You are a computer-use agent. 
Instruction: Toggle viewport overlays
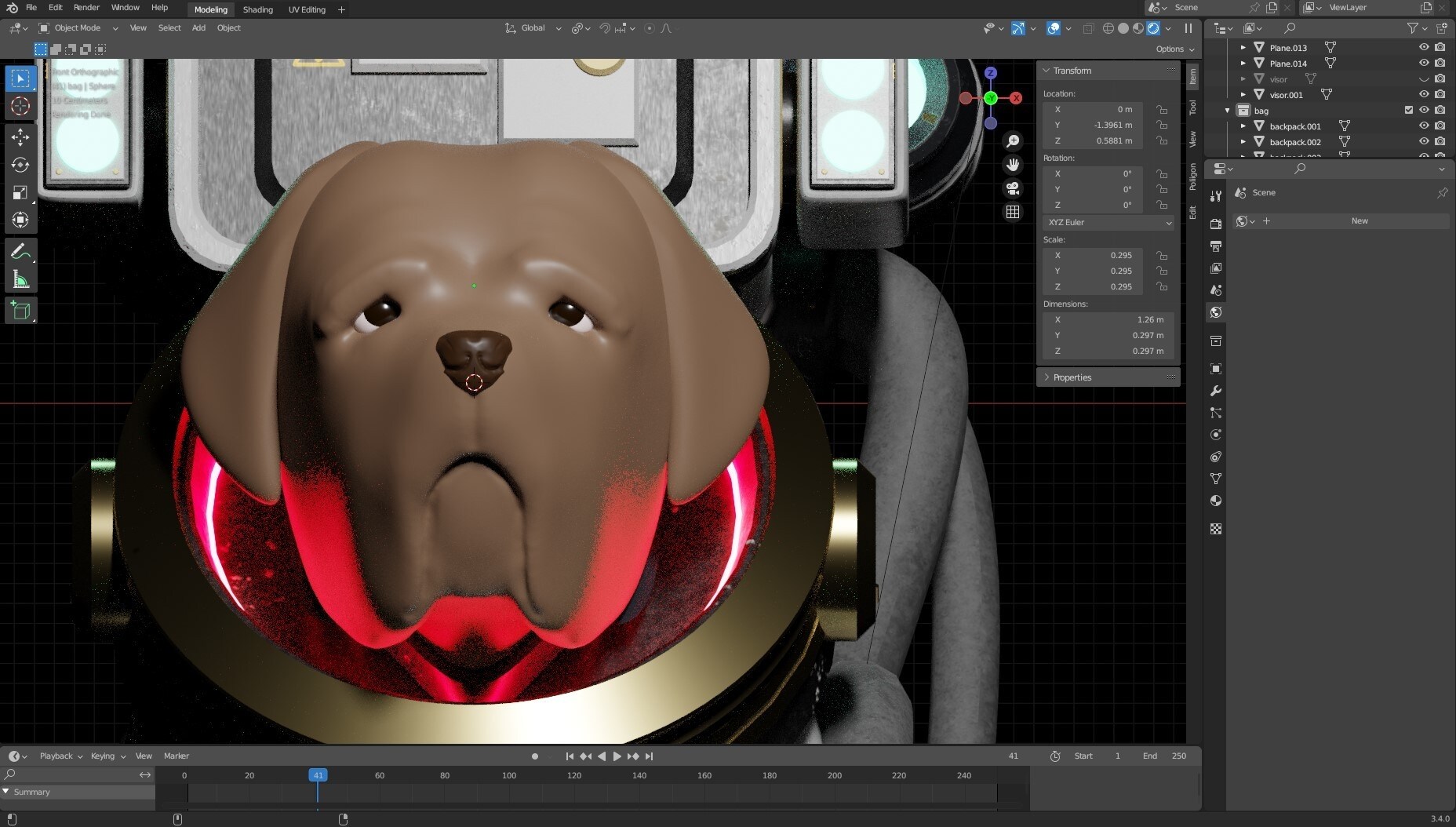(x=1054, y=28)
